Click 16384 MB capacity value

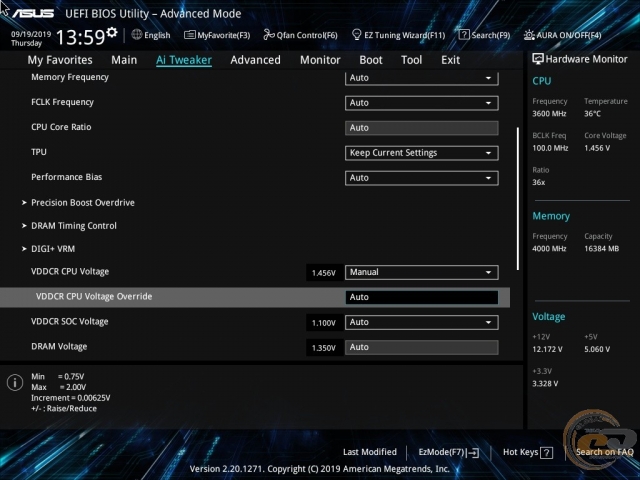(601, 248)
